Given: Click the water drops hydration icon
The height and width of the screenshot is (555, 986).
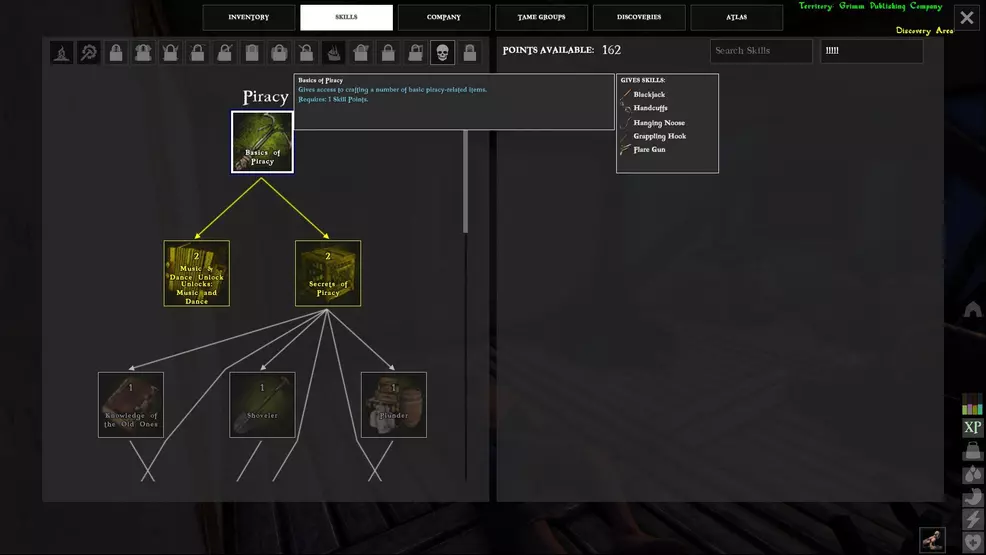Looking at the screenshot, I should 972,474.
